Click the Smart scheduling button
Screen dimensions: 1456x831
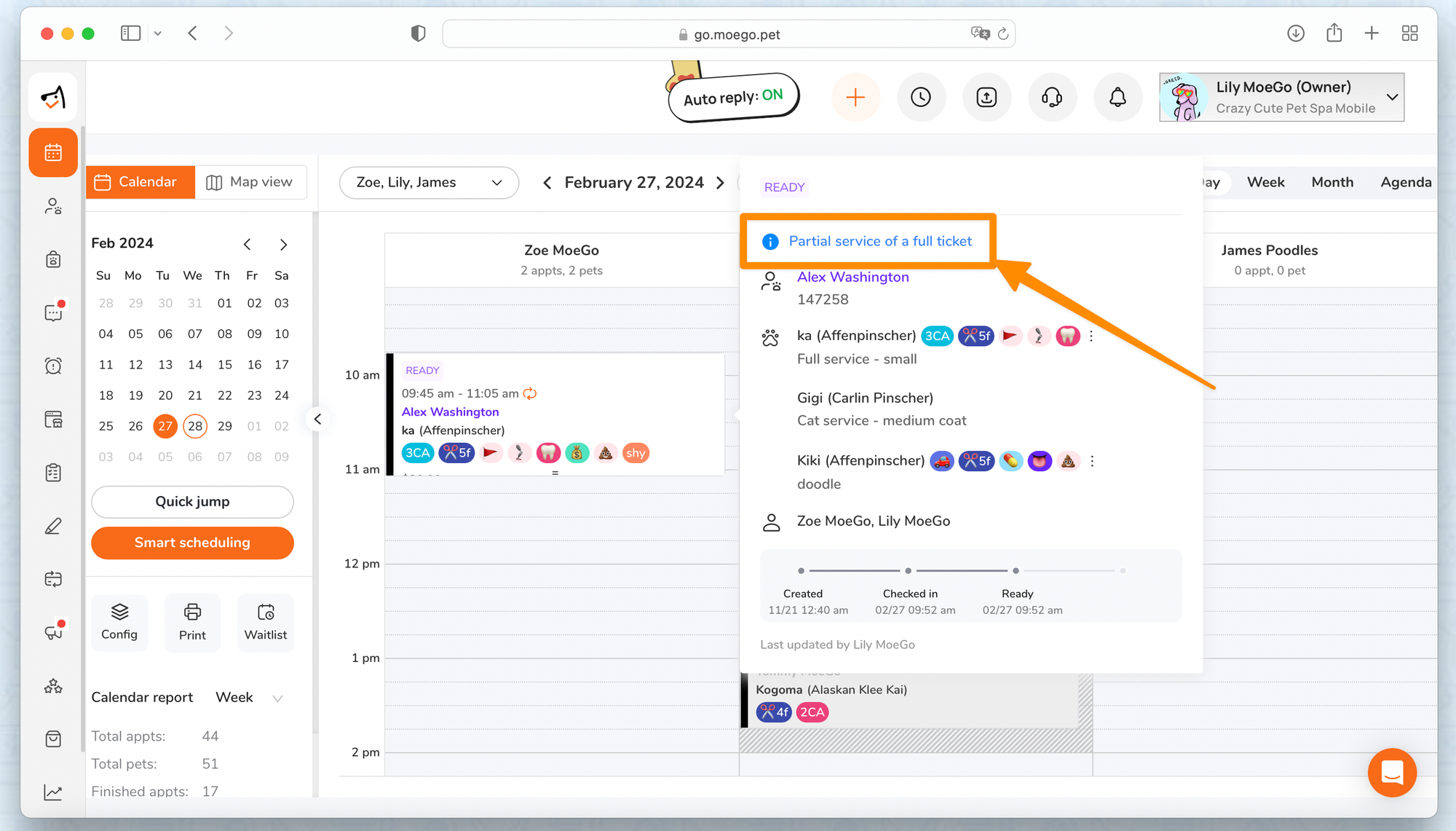click(x=192, y=543)
